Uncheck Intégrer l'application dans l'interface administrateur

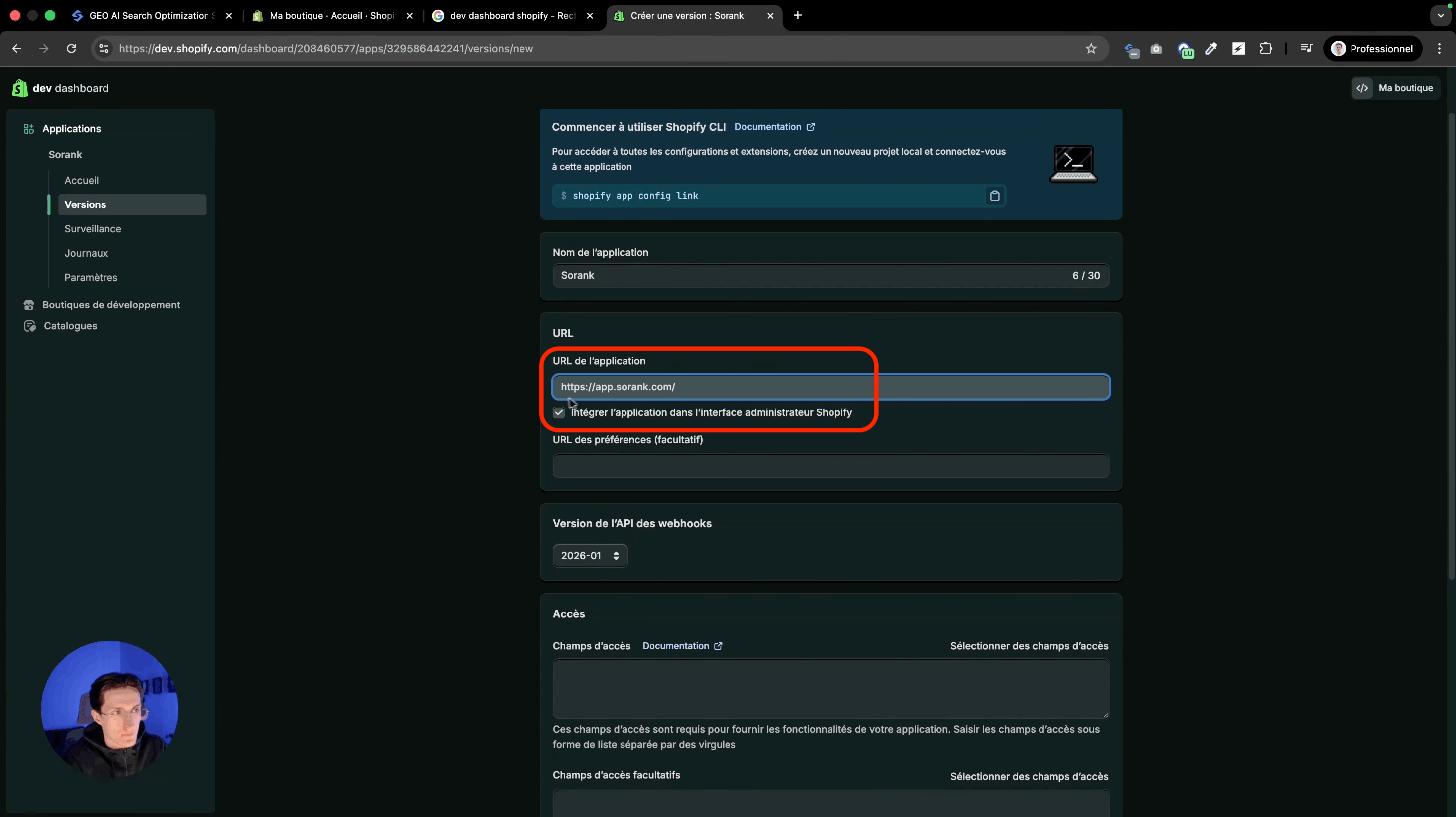point(559,412)
